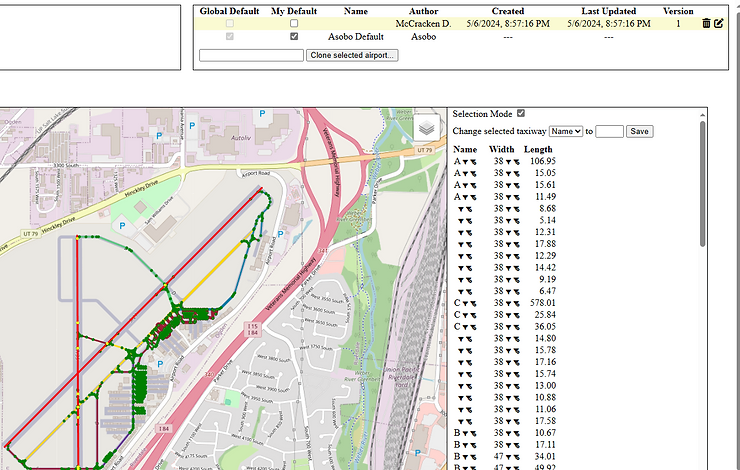Viewport: 740px width, 470px height.
Task: Click crossed-out width filter on C 36.05 row
Action: point(516,327)
